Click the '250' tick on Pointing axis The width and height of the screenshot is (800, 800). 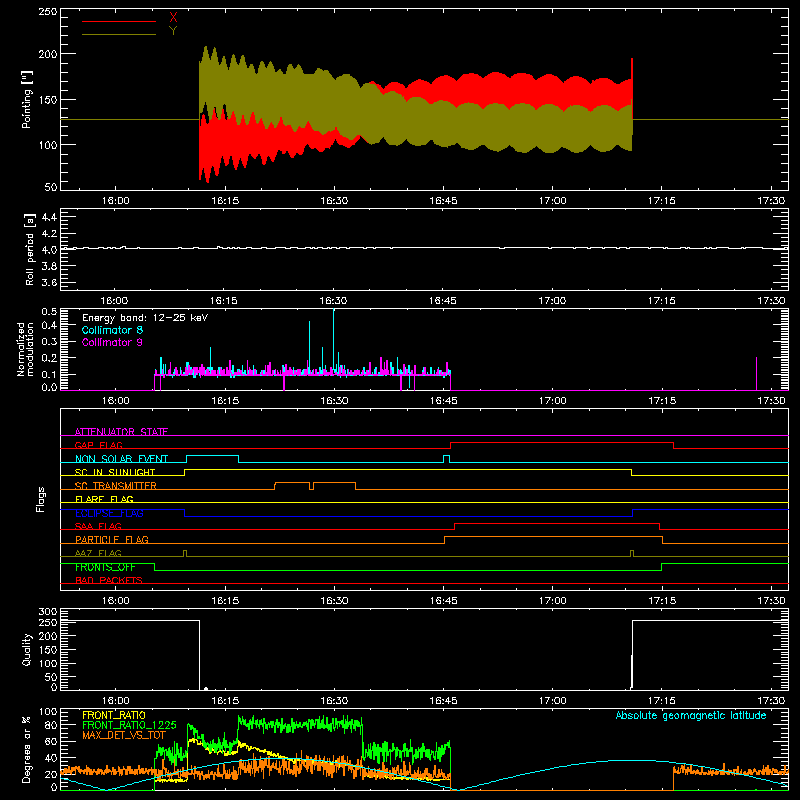tap(48, 11)
